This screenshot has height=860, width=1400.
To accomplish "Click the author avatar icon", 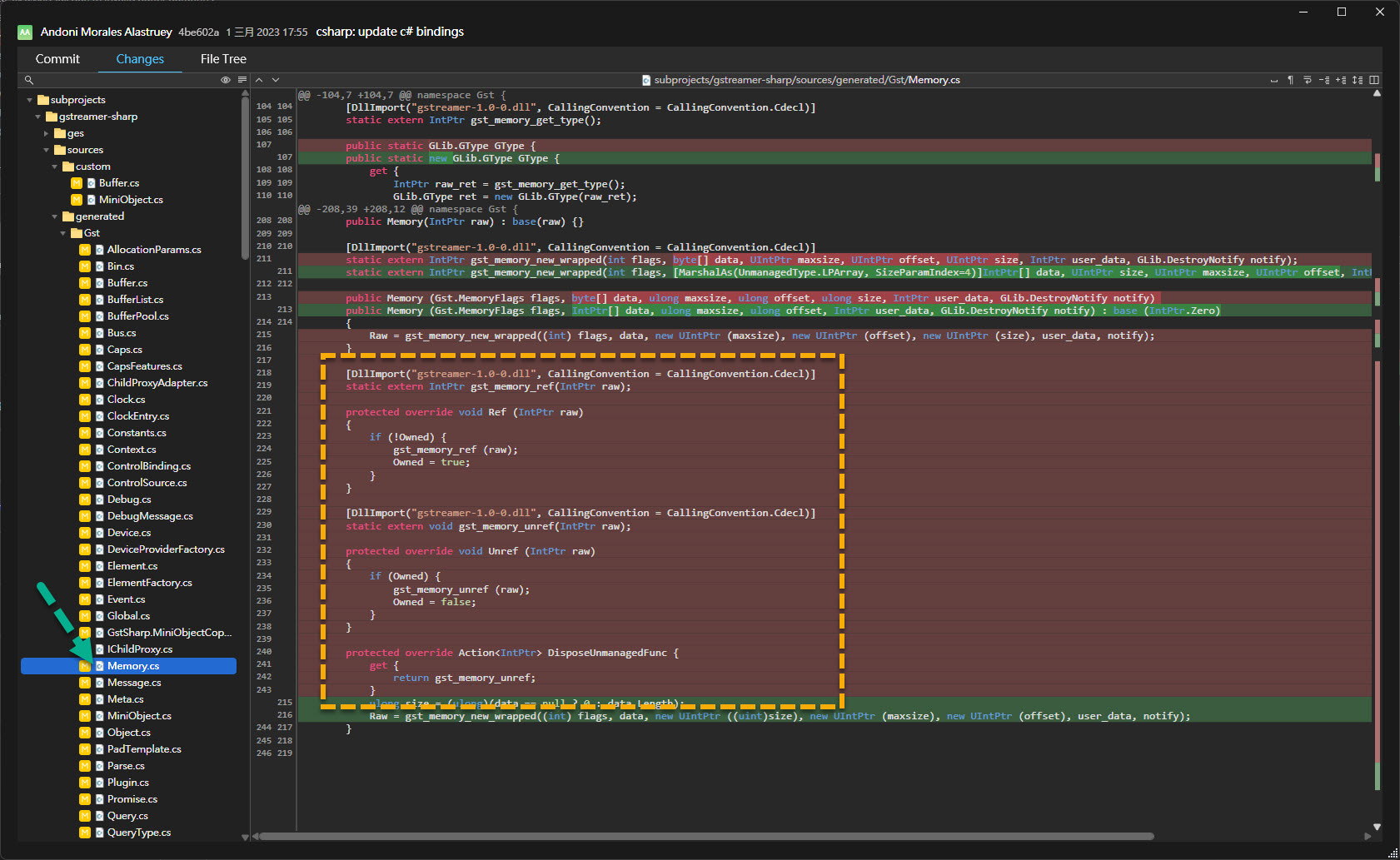I will tap(25, 32).
